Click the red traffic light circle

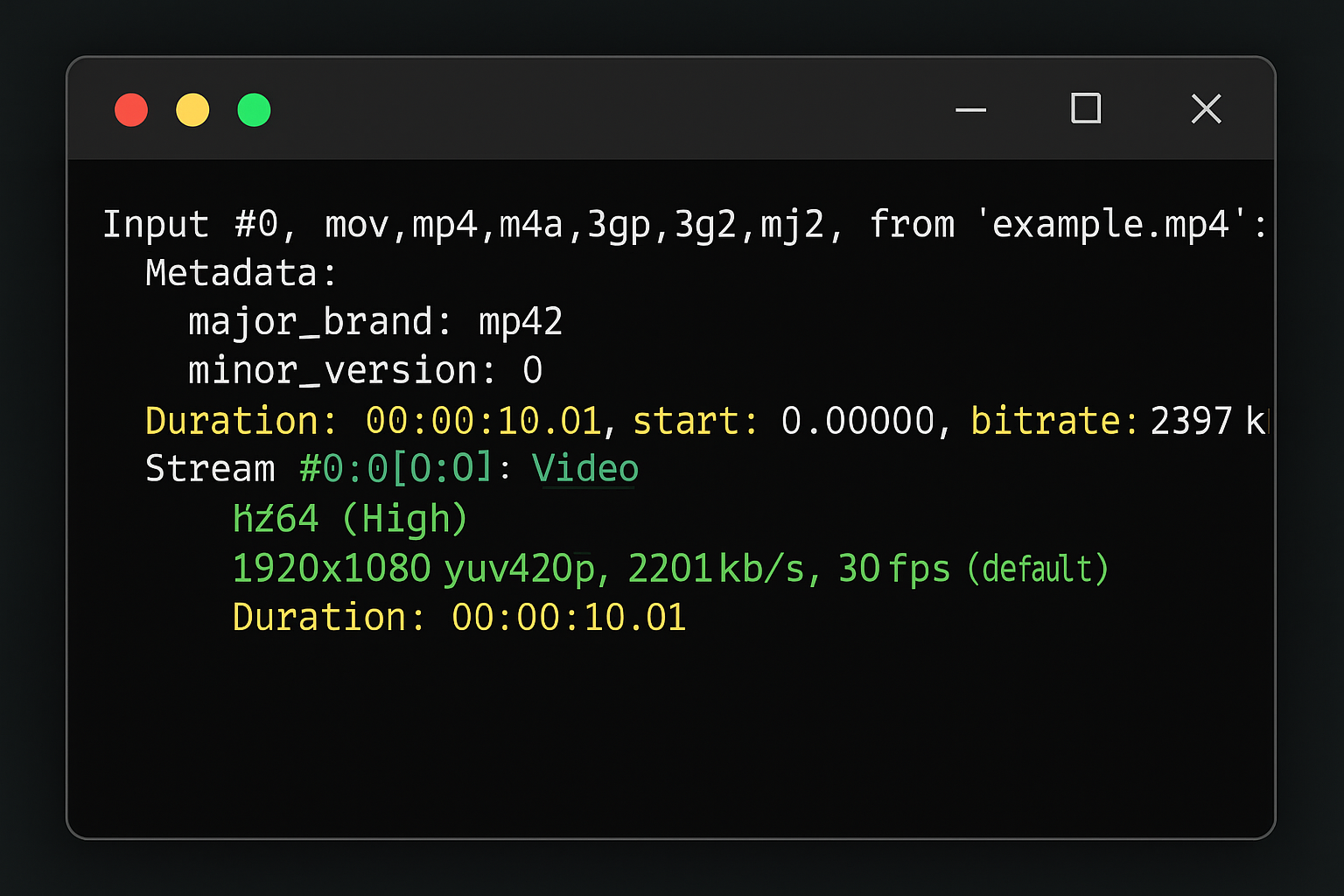pyautogui.click(x=131, y=109)
